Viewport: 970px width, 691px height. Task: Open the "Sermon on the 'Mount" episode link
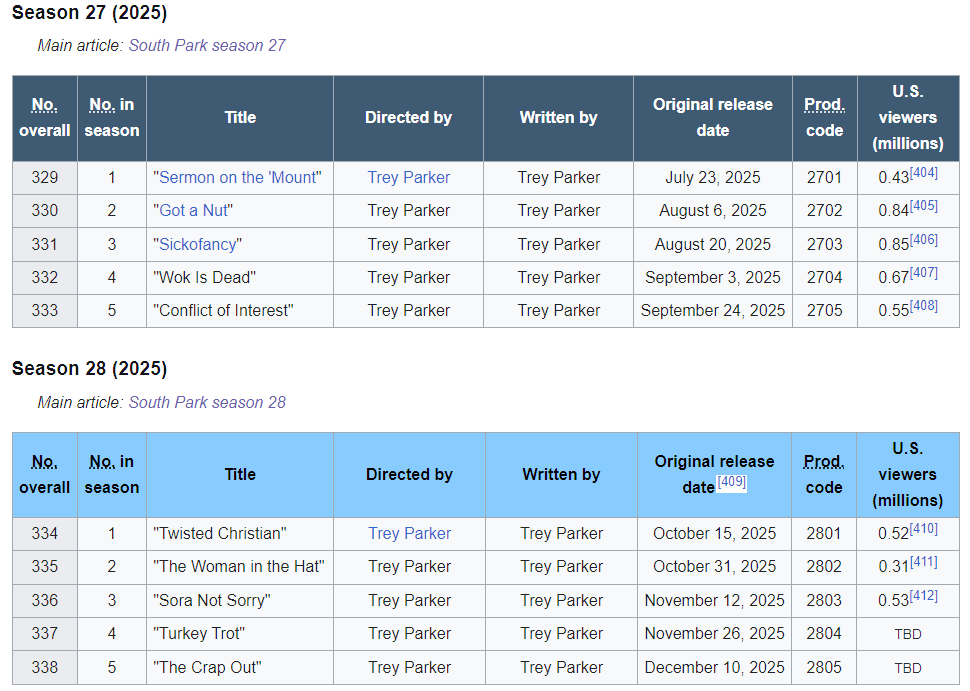point(238,178)
